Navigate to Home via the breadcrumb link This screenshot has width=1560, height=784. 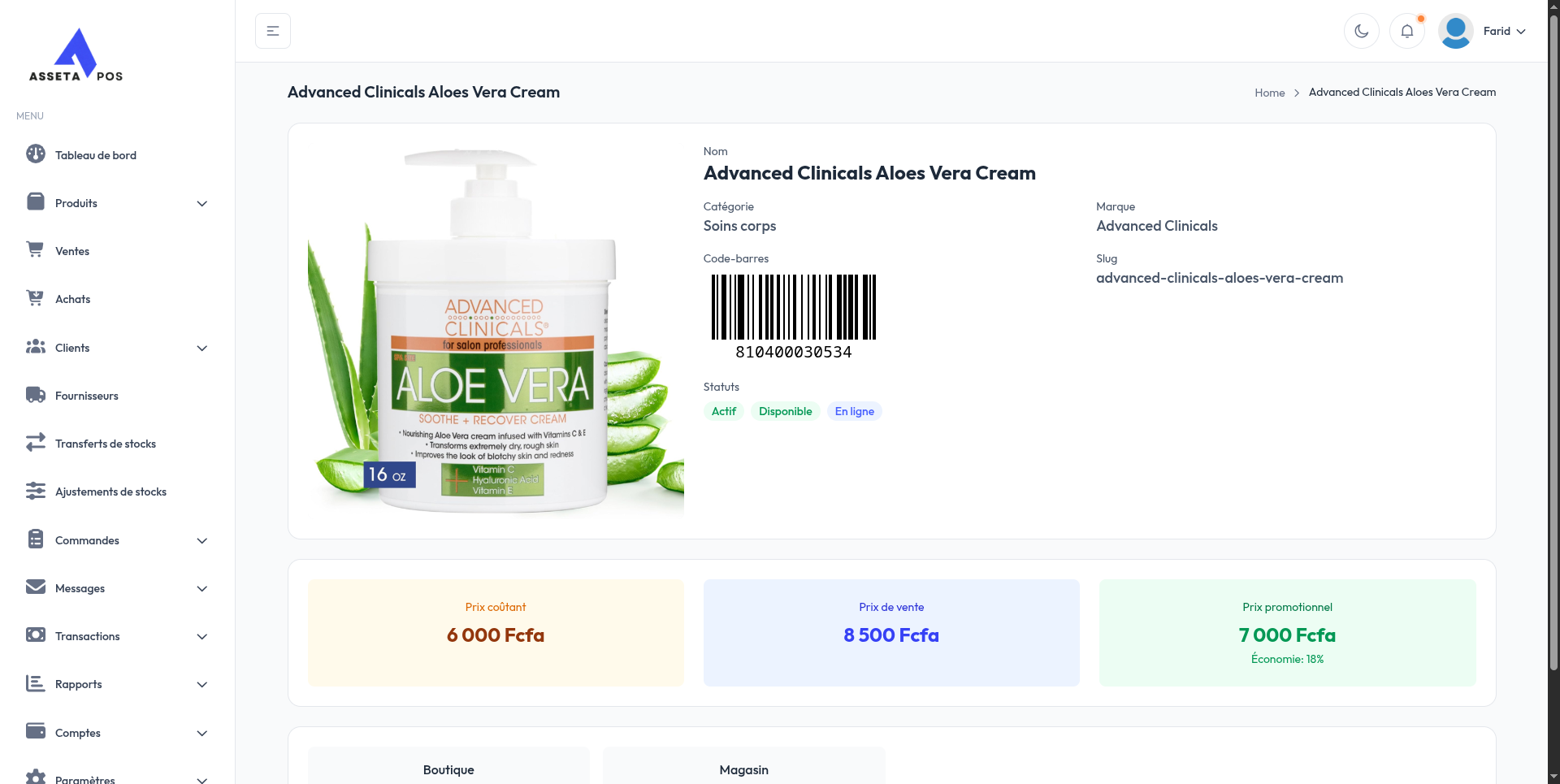(1269, 92)
